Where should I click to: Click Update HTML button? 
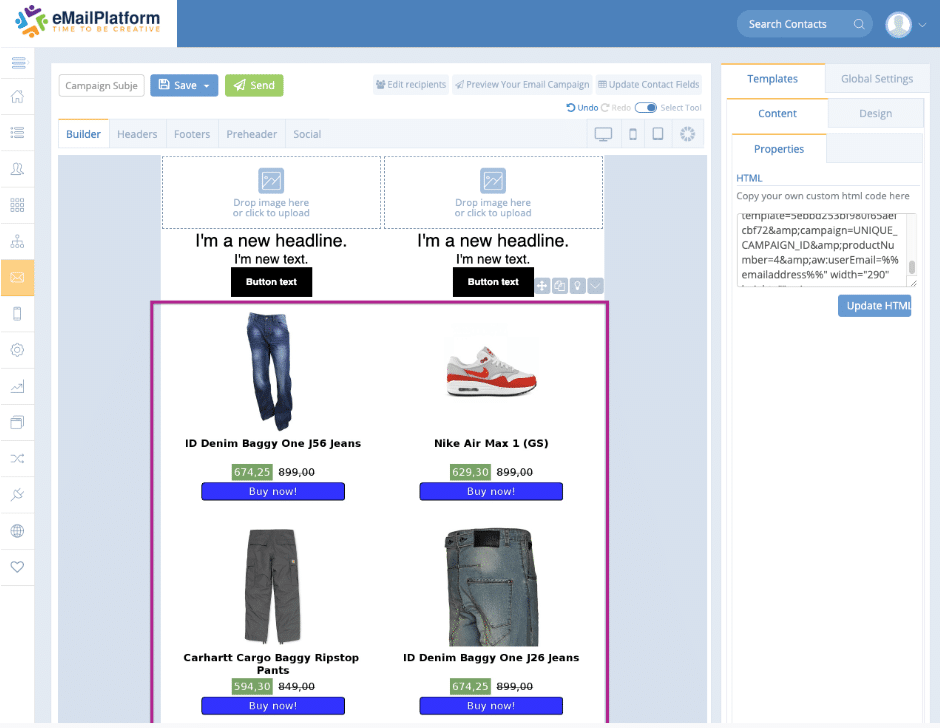click(875, 306)
